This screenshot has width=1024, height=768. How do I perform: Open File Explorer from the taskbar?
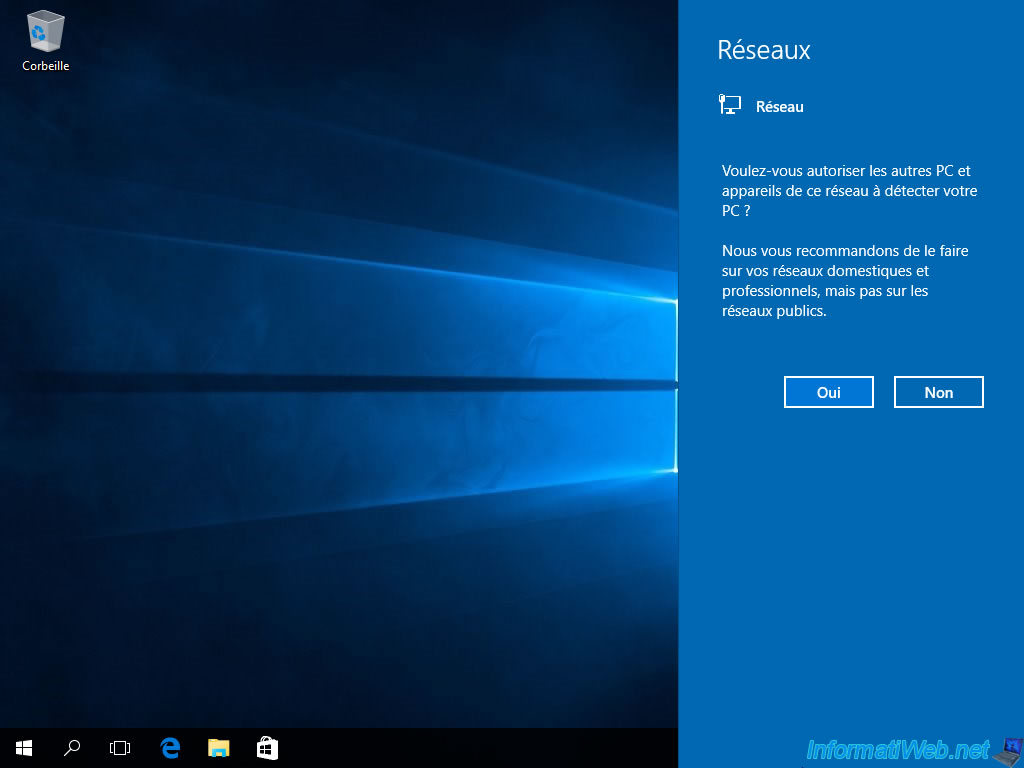[x=219, y=748]
